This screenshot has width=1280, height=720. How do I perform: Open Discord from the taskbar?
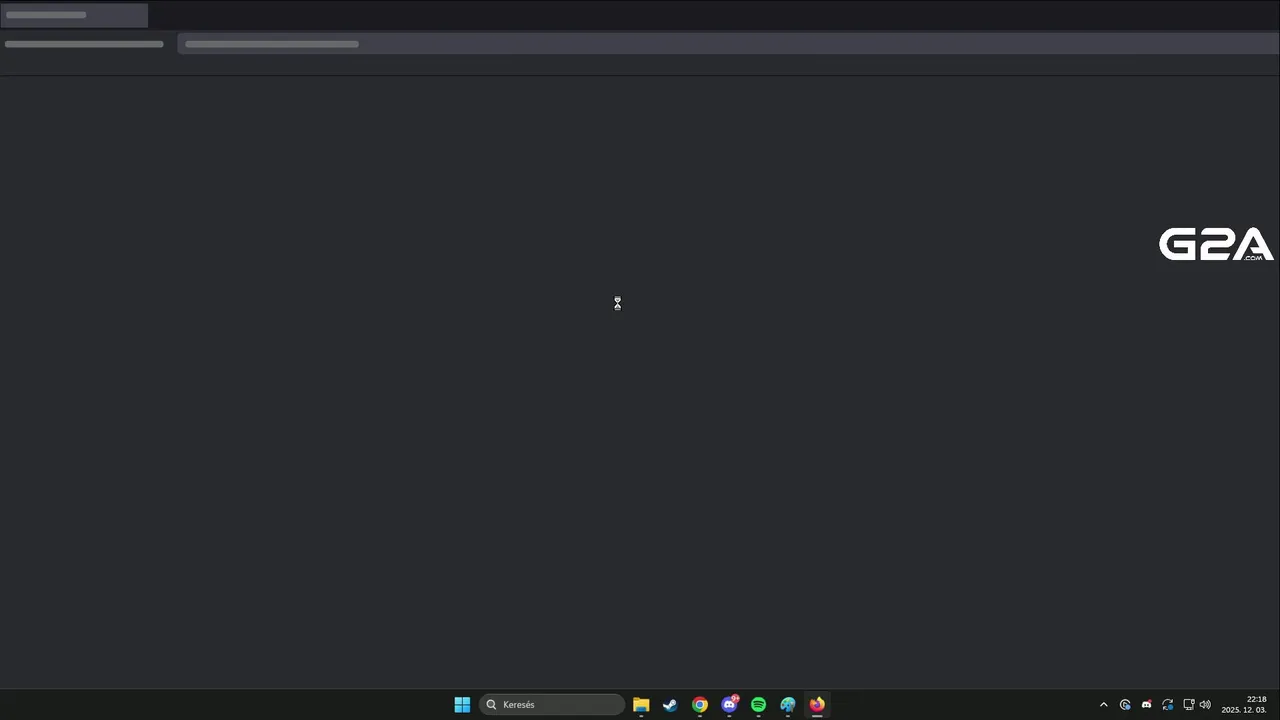tap(730, 705)
